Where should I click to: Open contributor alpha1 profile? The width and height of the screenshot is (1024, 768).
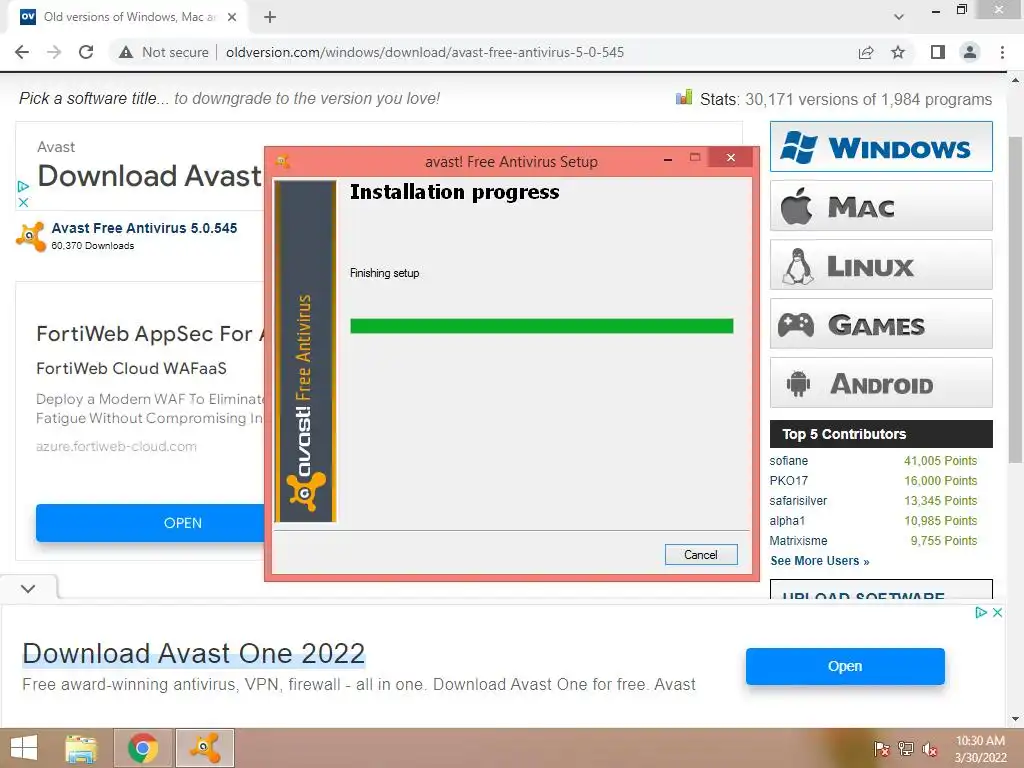pos(787,520)
